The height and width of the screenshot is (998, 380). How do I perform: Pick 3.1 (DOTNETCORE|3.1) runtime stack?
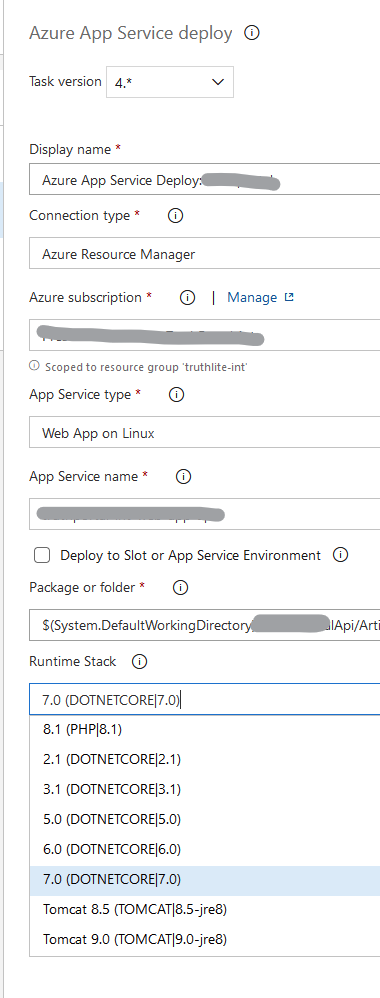pos(204,789)
